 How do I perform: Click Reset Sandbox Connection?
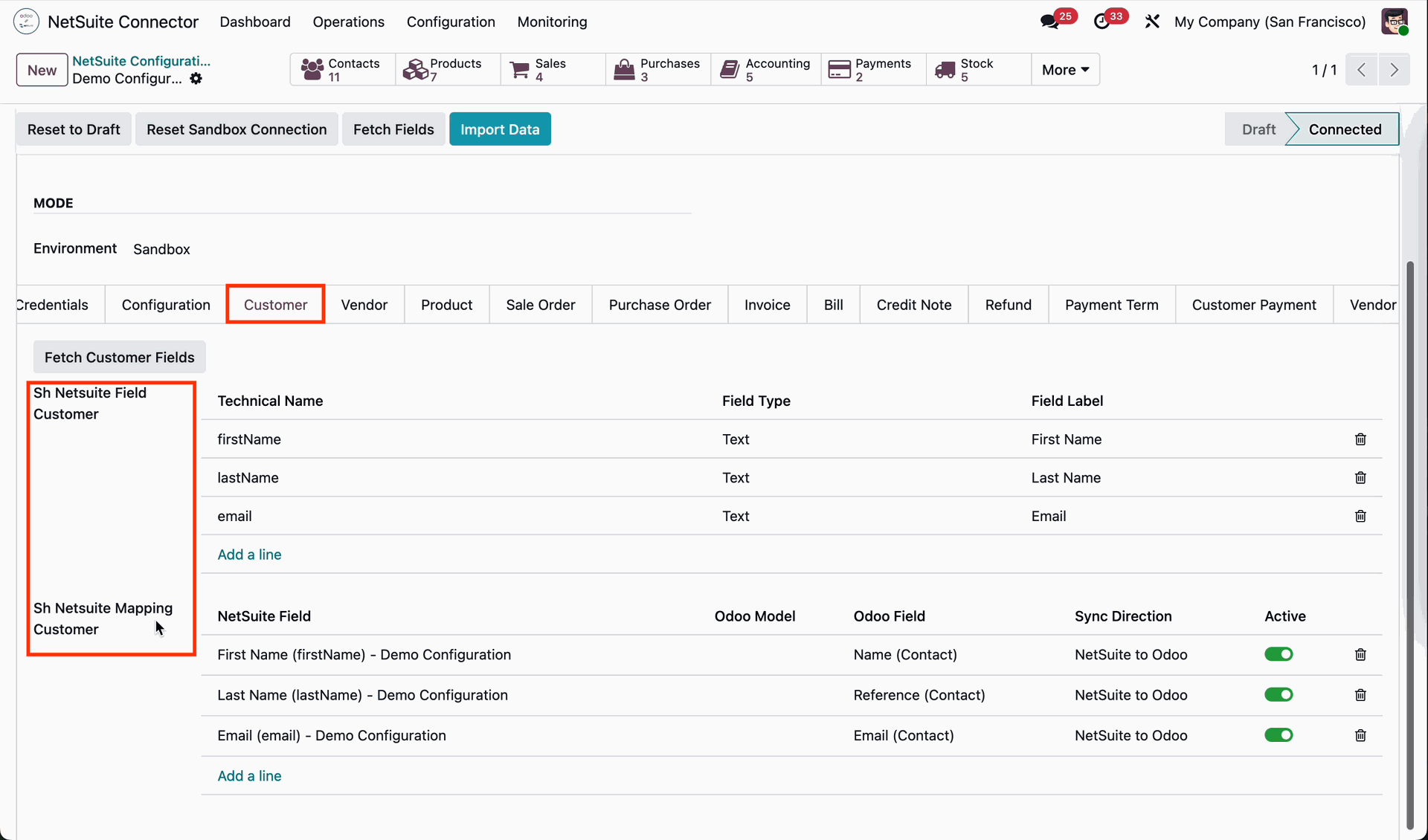(x=237, y=129)
